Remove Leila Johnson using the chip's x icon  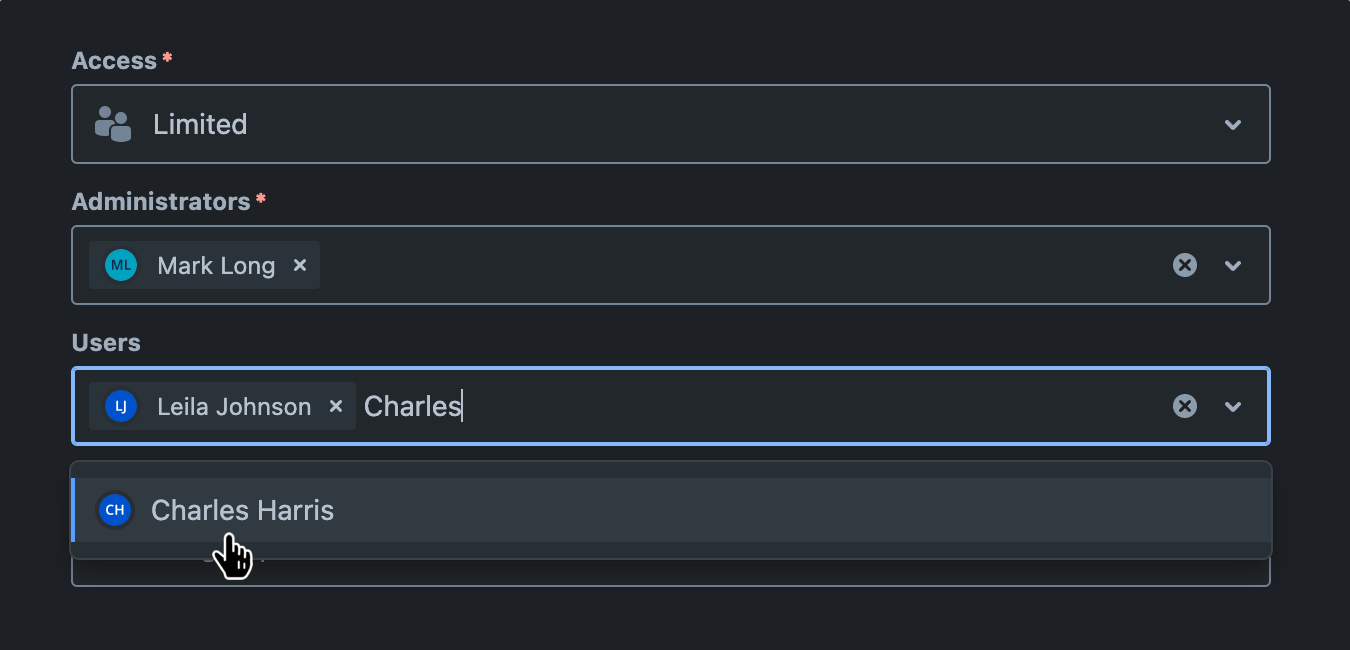tap(336, 406)
